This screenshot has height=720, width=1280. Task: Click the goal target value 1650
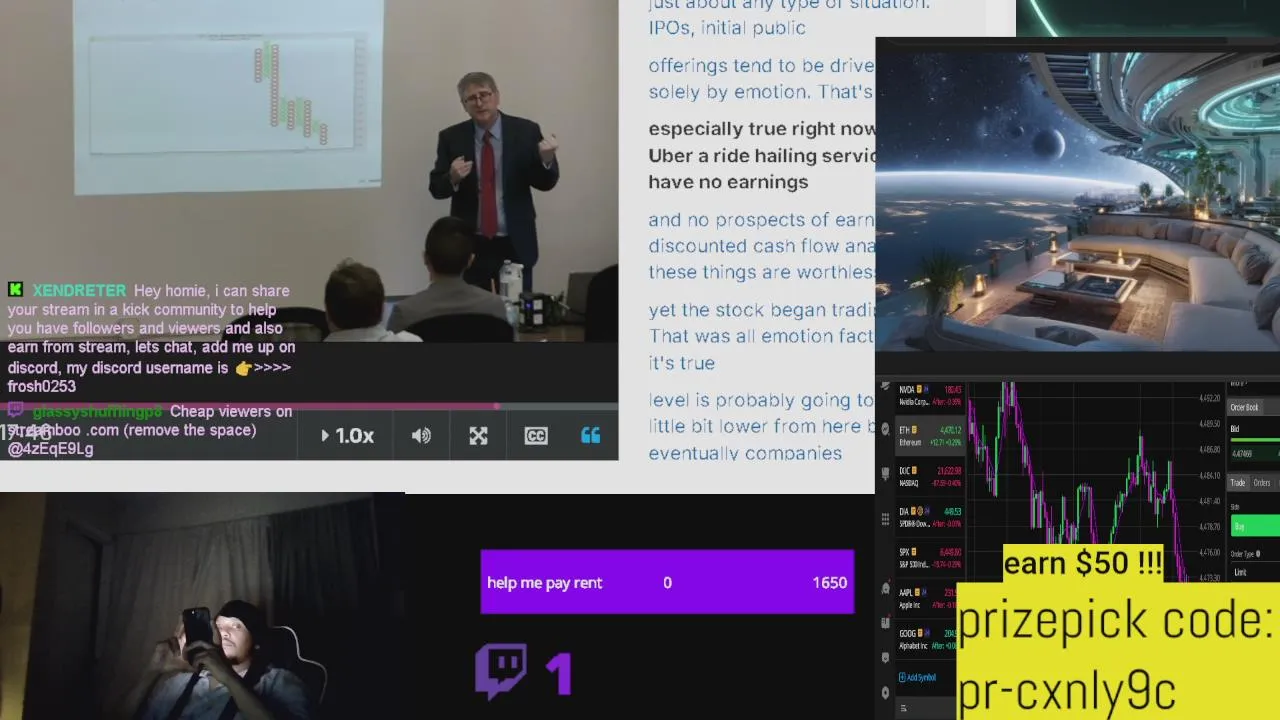point(830,583)
